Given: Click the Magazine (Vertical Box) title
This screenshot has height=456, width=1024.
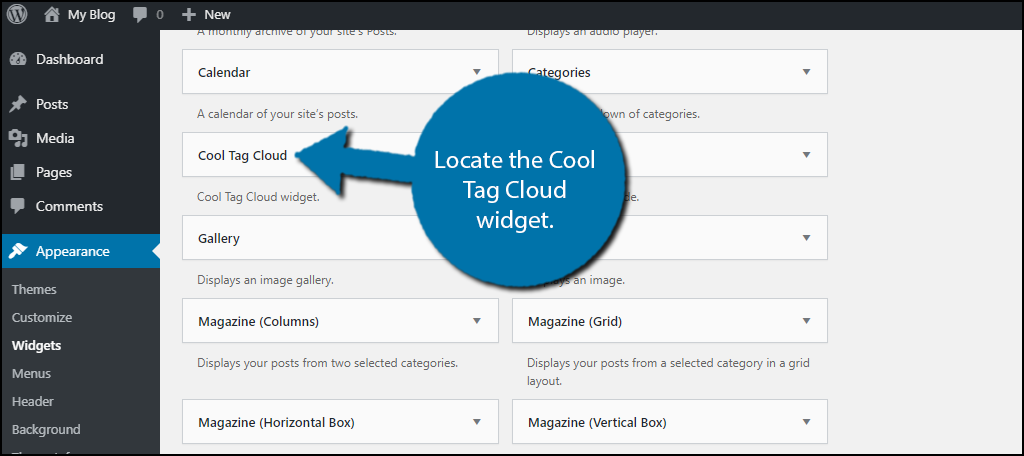Looking at the screenshot, I should (x=597, y=423).
